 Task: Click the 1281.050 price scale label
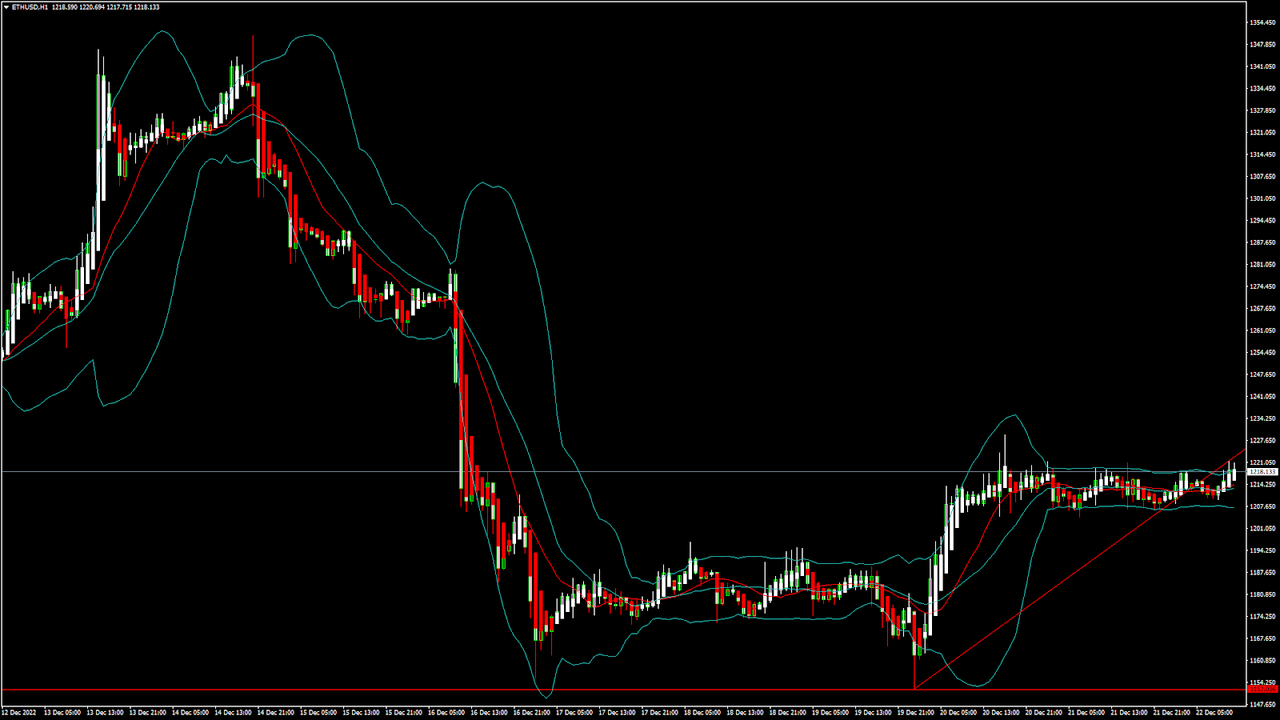[1264, 264]
